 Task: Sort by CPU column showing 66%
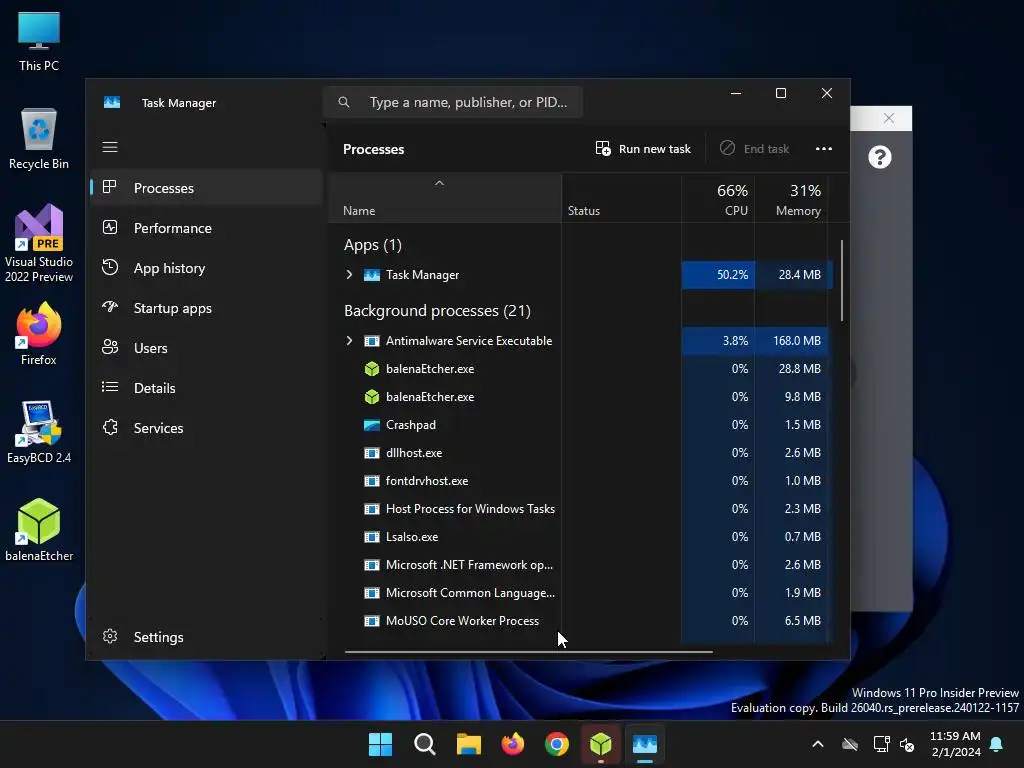[x=718, y=199]
